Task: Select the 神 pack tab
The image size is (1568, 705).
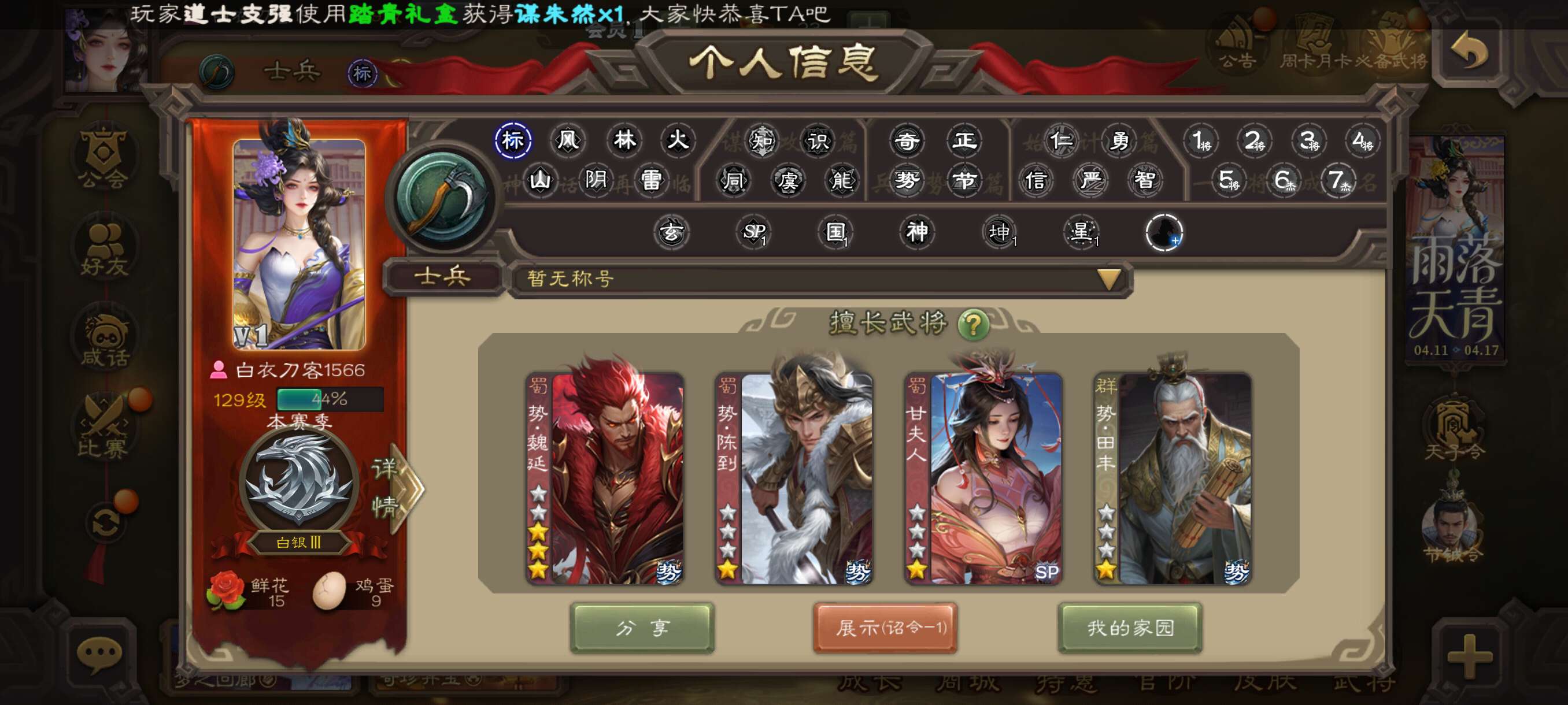Action: click(917, 232)
